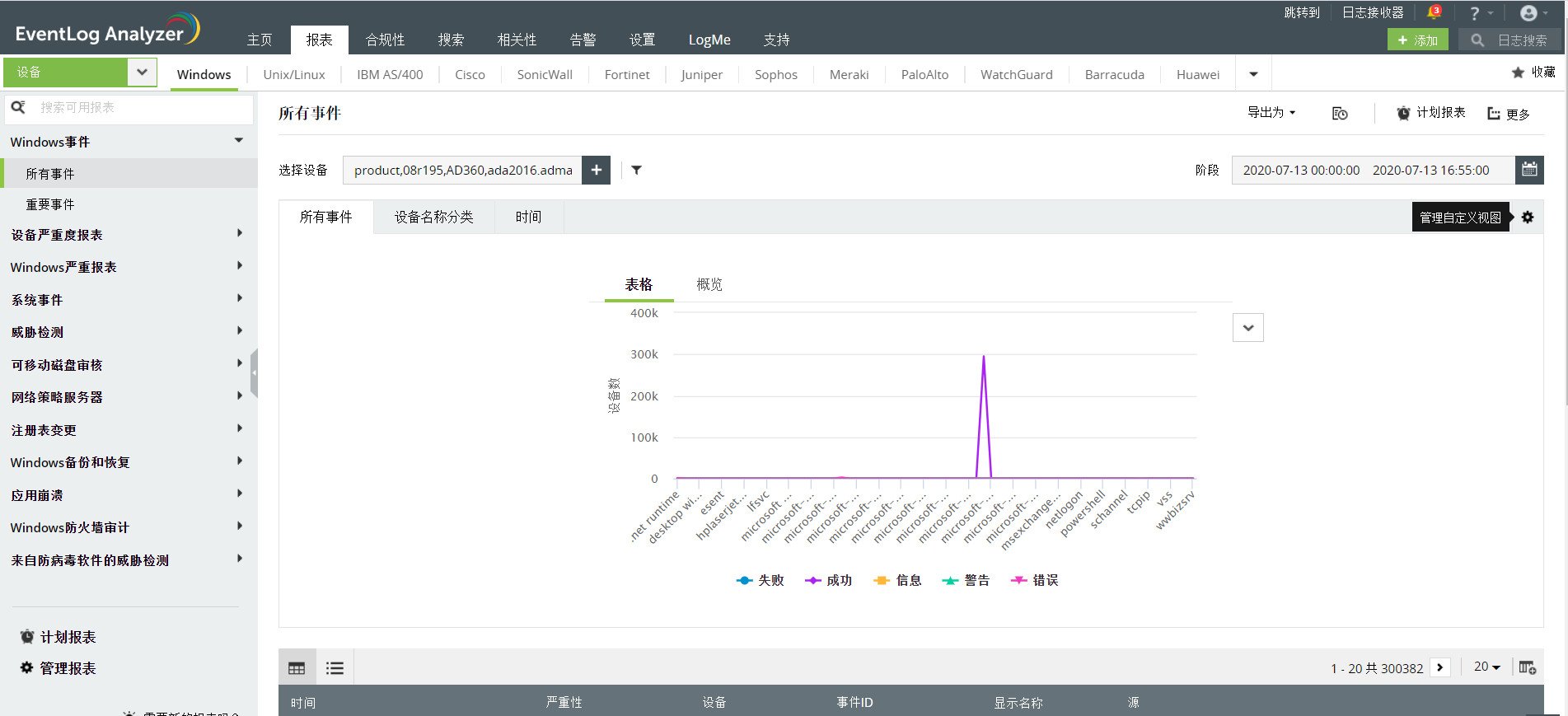Toggle 警告 series in chart legend
The image size is (1568, 716).
coord(966,580)
